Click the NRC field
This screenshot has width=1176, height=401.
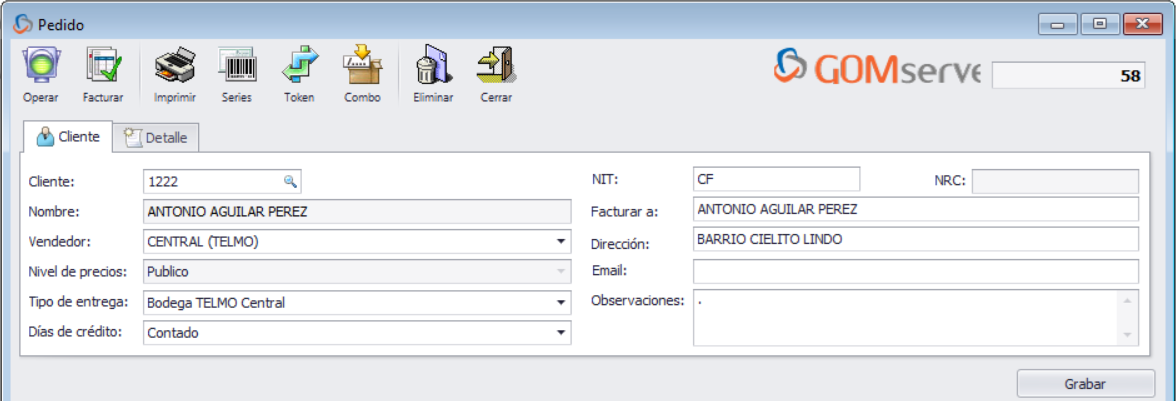1055,181
